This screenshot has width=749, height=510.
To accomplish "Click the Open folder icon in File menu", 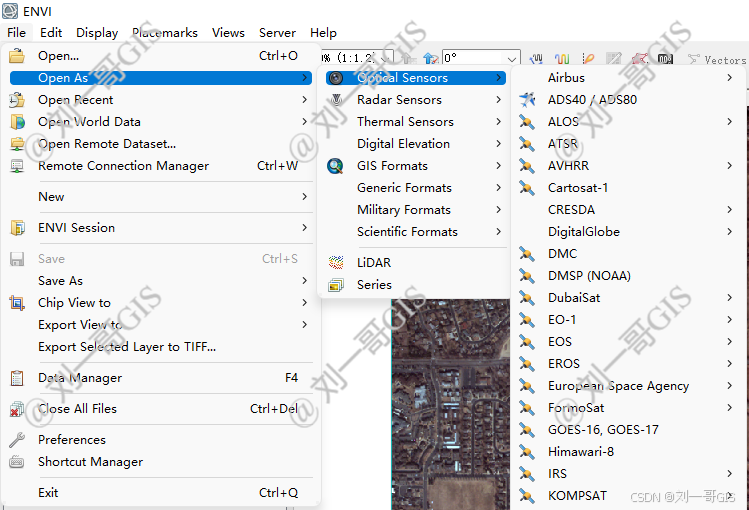I will (x=17, y=55).
